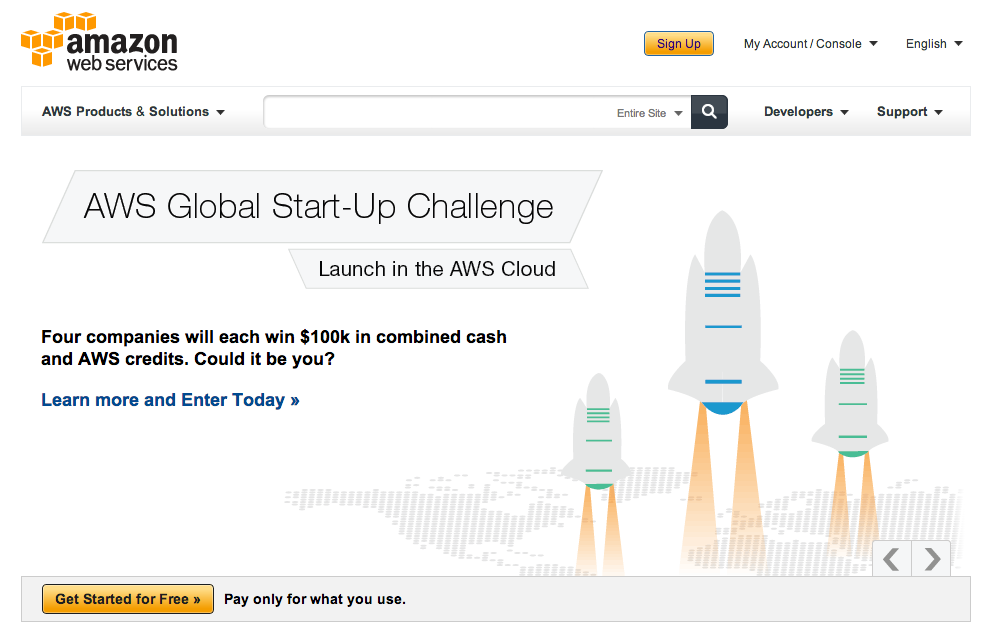Go to previous carousel slide arrow
Viewport: 990px width, 632px height.
pyautogui.click(x=890, y=559)
